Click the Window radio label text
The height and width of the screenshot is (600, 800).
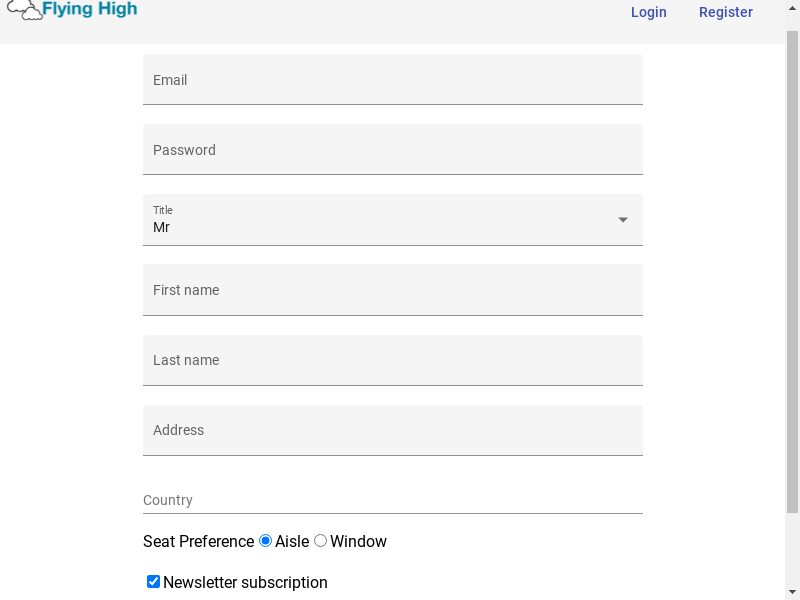pos(358,541)
